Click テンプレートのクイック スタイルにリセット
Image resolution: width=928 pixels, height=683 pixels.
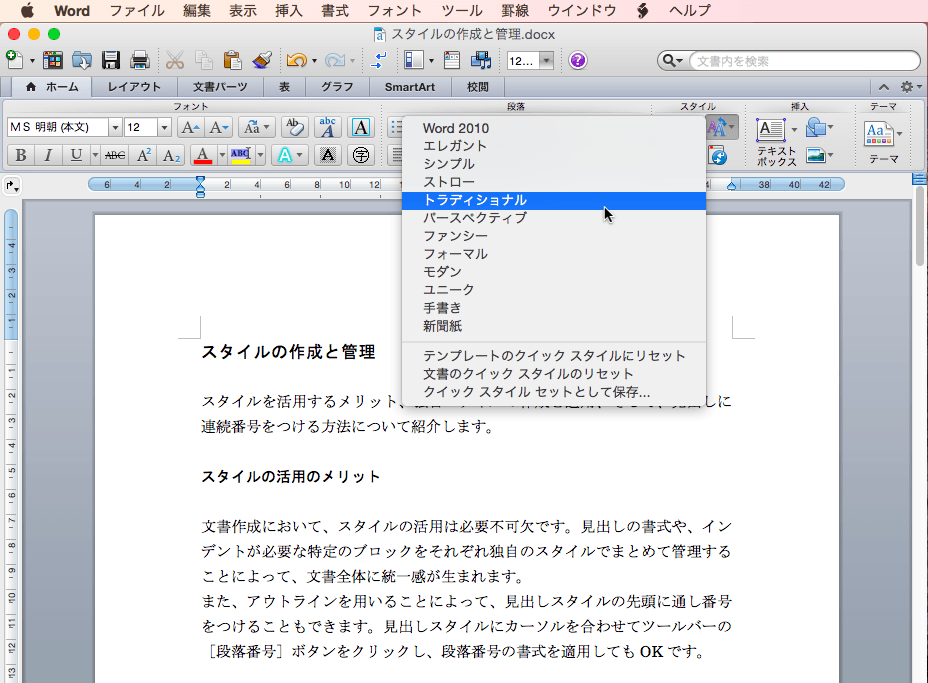pos(553,356)
